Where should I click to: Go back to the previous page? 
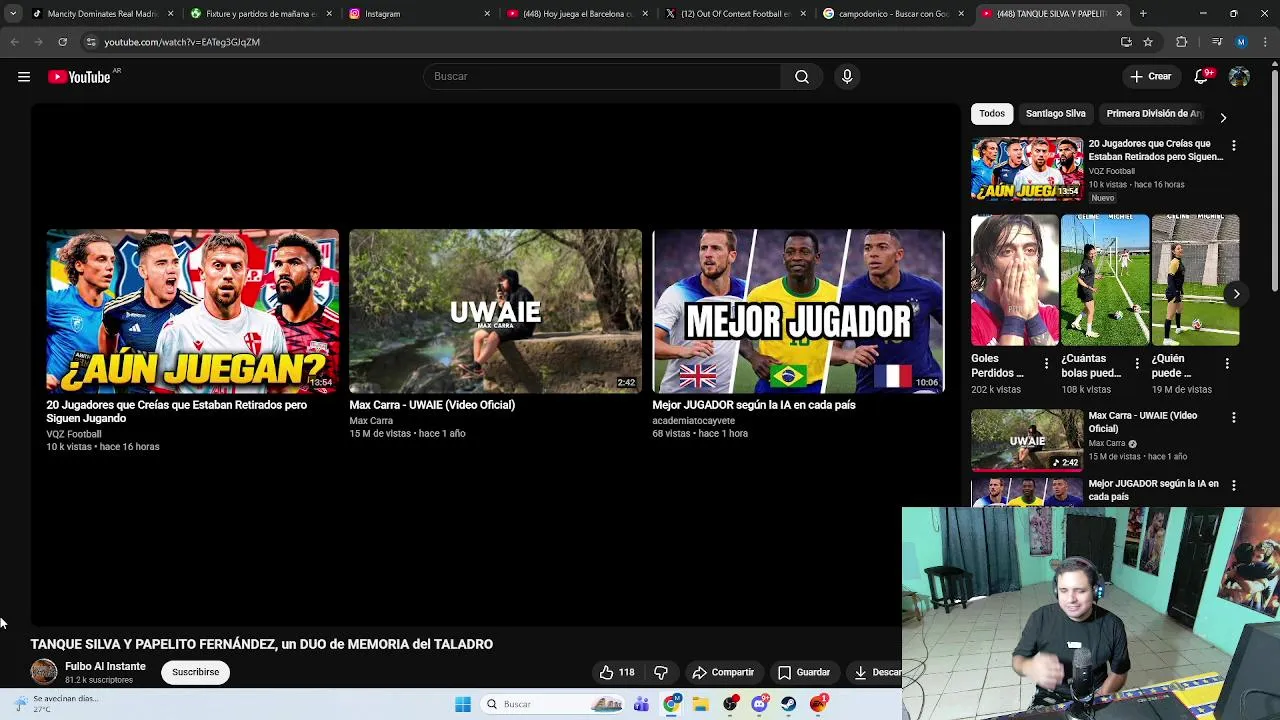(x=14, y=42)
